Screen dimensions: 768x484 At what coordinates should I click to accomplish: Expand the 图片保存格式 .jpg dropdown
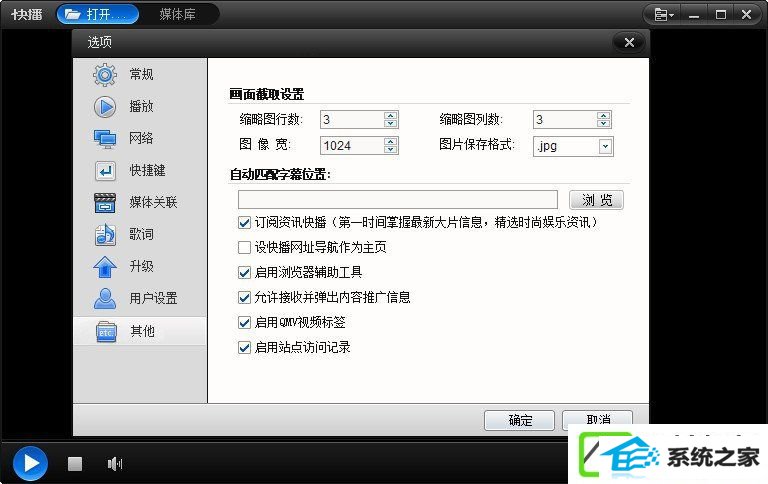tap(605, 146)
